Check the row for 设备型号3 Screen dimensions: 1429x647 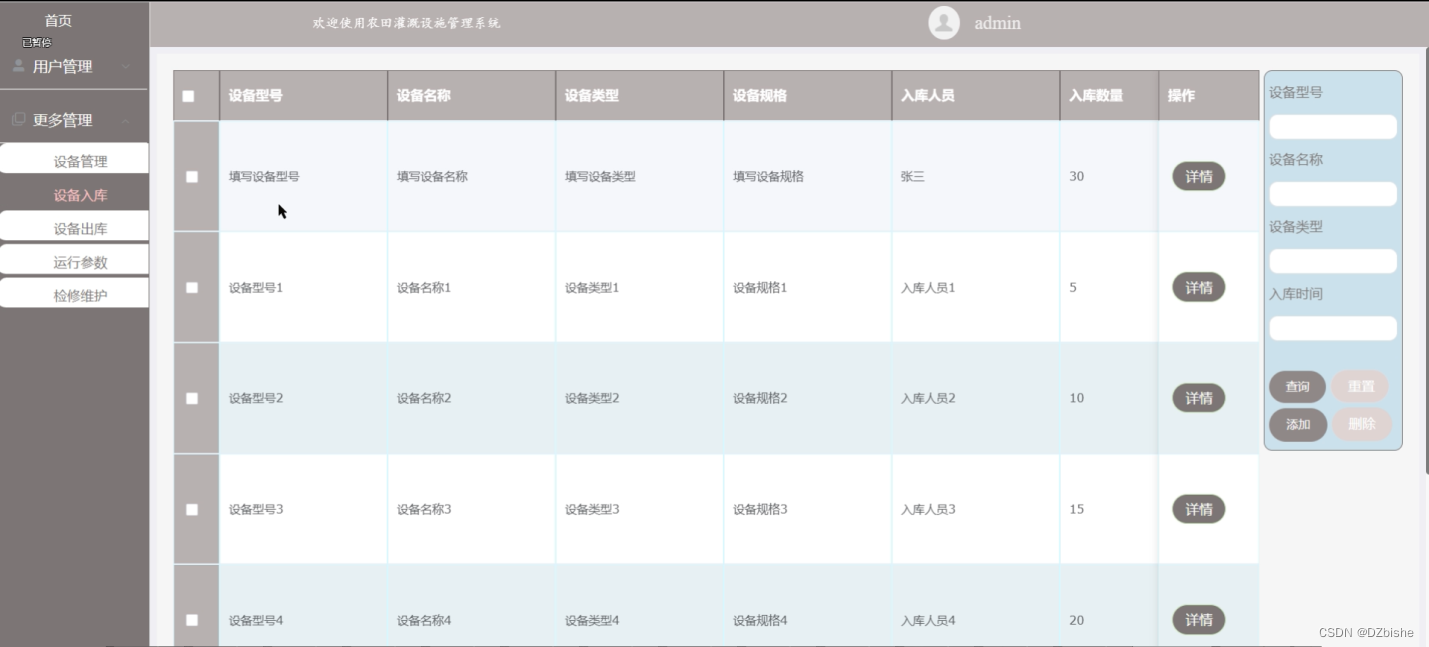[192, 510]
